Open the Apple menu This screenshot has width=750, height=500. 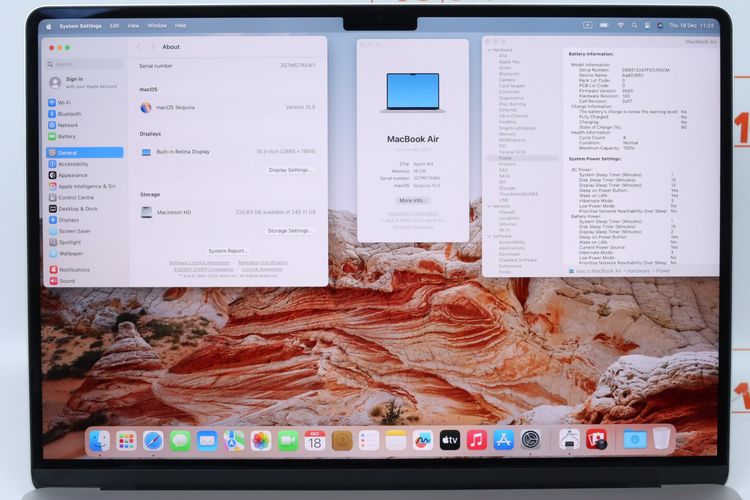point(48,26)
